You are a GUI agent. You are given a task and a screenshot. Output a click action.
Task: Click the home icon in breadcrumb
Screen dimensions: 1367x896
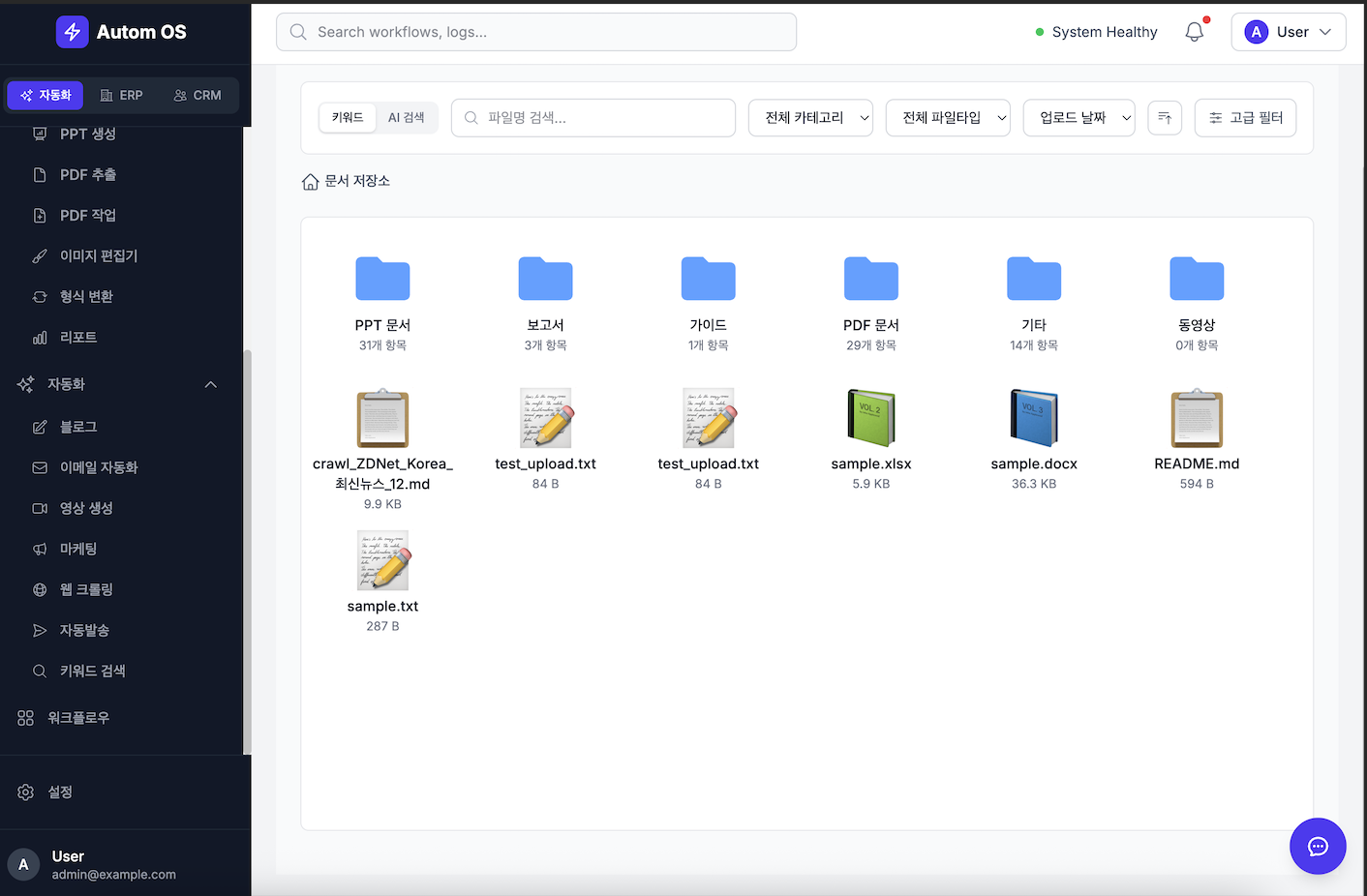pyautogui.click(x=310, y=182)
